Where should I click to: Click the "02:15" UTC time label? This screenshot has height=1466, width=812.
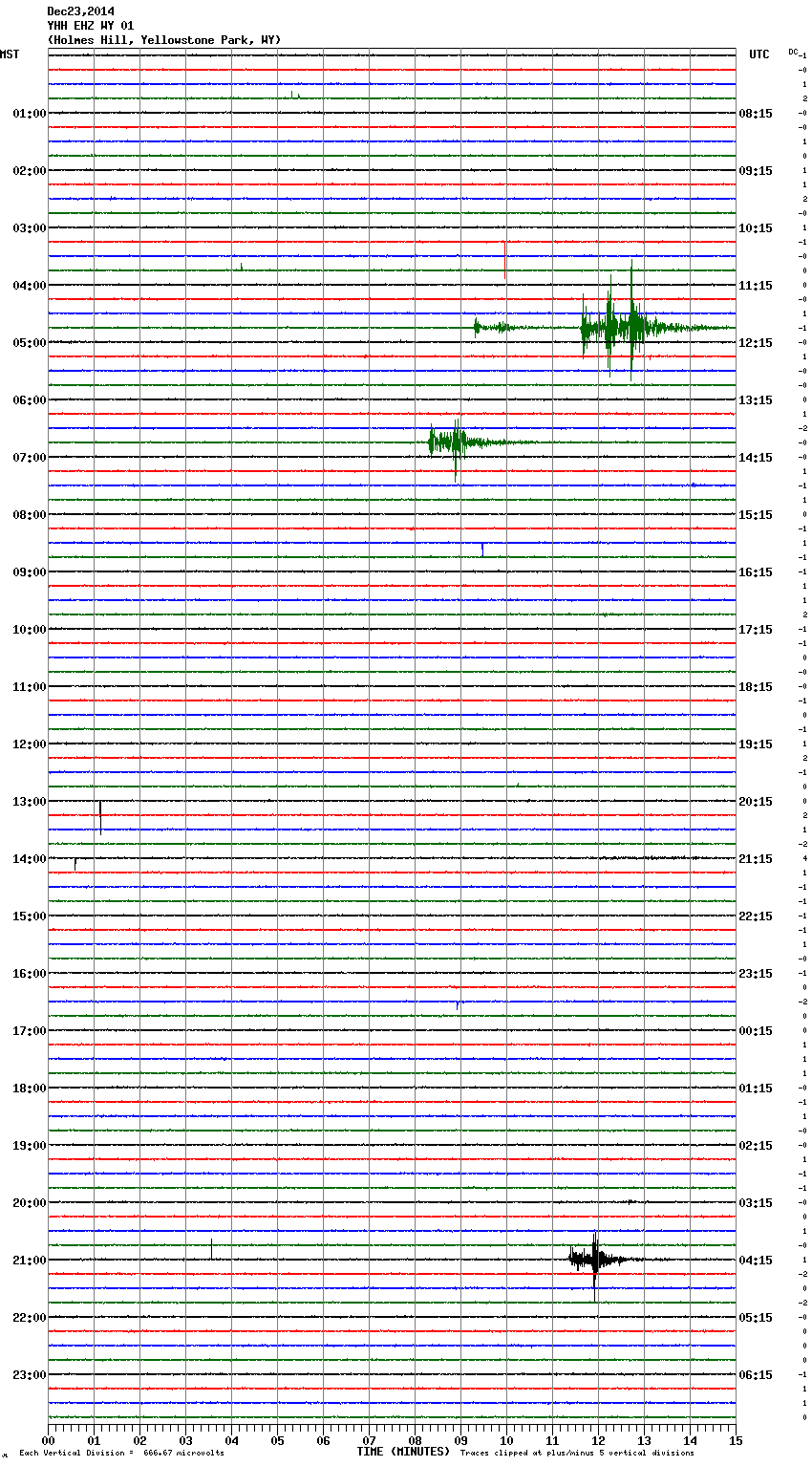[756, 1146]
